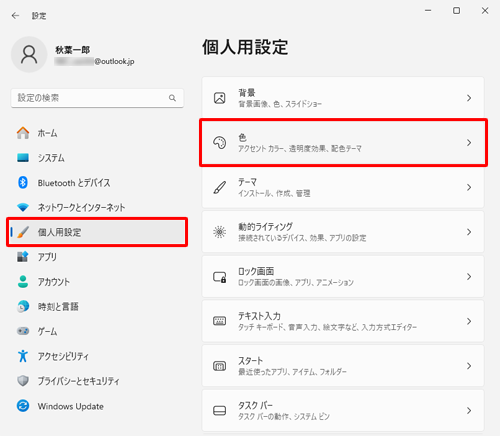The width and height of the screenshot is (500, 436).
Task: Maximize the 設定 window
Action: point(456,11)
